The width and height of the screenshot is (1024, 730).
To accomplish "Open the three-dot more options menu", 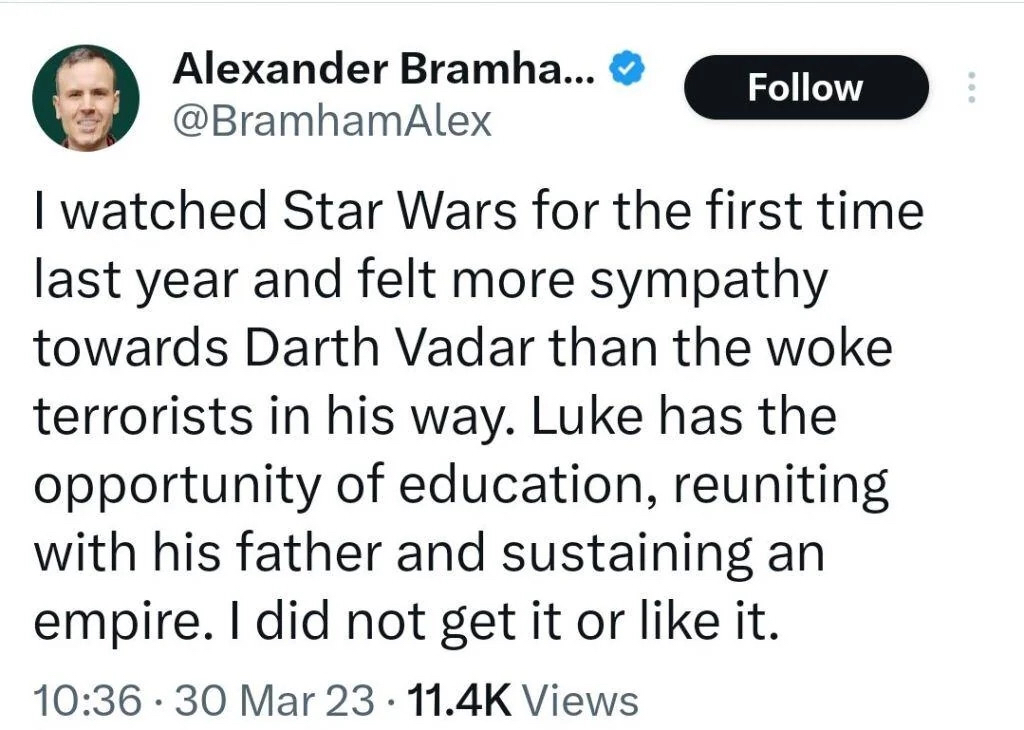I will coord(969,88).
